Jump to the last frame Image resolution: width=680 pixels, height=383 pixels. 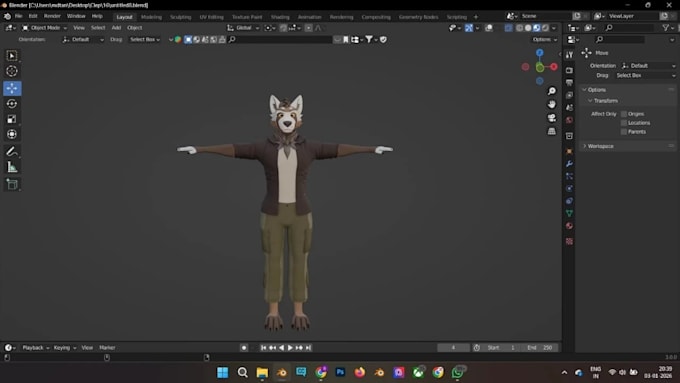(308, 347)
